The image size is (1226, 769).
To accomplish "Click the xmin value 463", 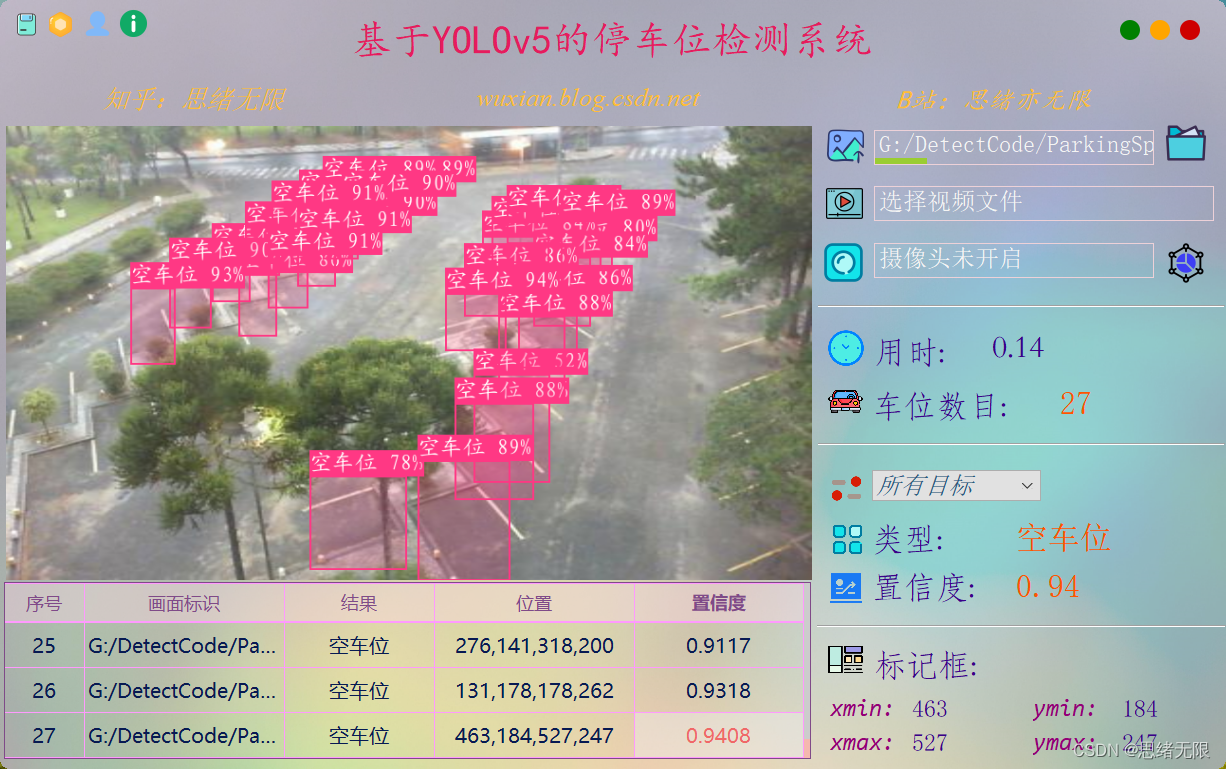I will click(930, 709).
